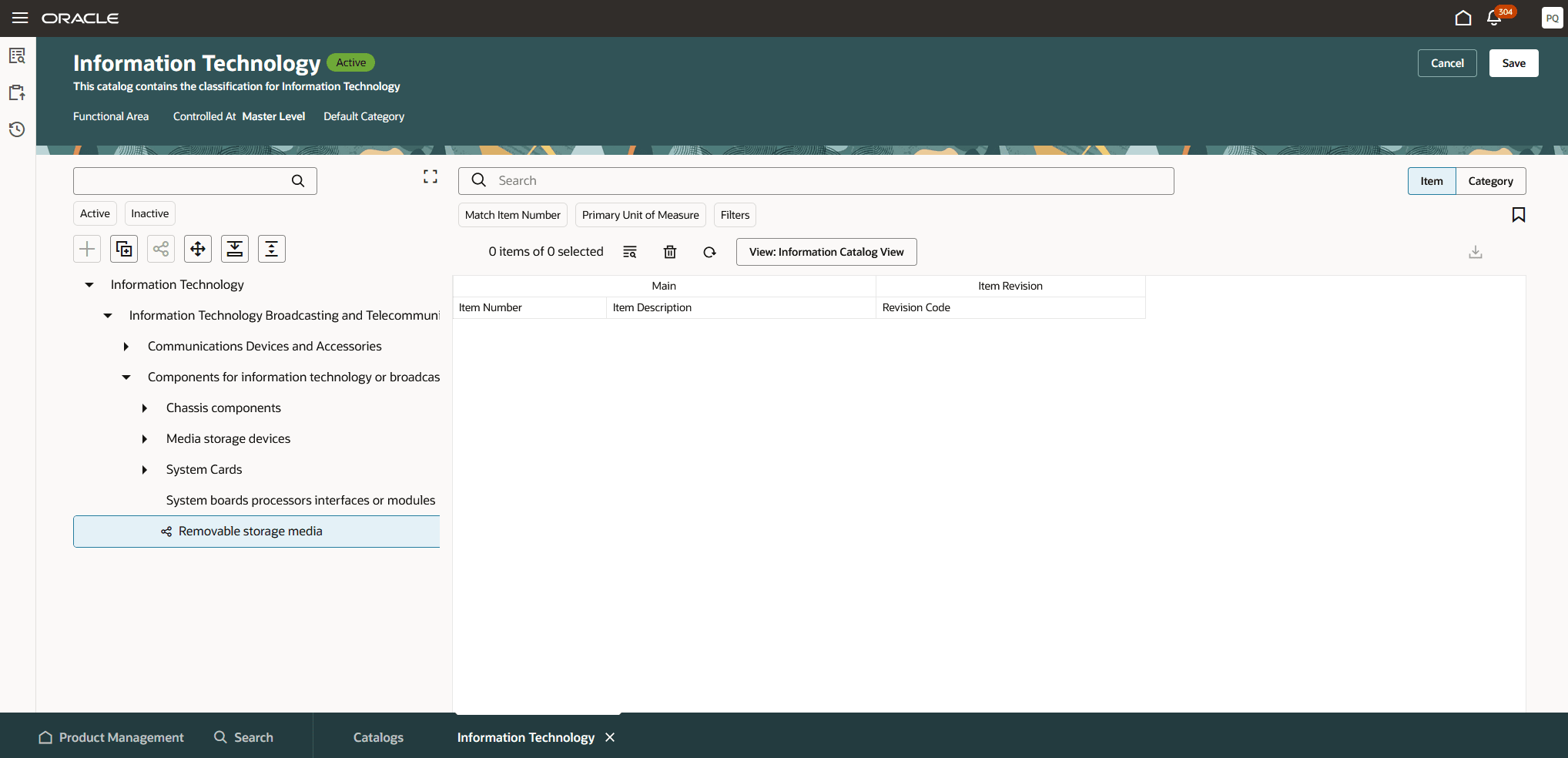The width and height of the screenshot is (1568, 758).
Task: Maximize the category tree panel with the corner-brackets icon
Action: pyautogui.click(x=431, y=177)
